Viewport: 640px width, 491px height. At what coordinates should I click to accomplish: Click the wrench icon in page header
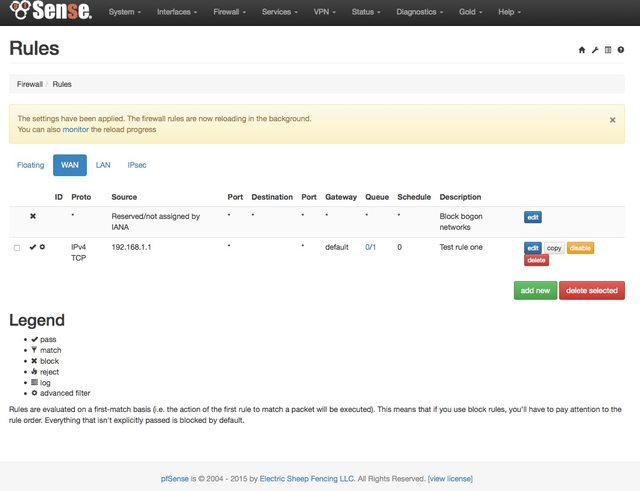tap(595, 49)
